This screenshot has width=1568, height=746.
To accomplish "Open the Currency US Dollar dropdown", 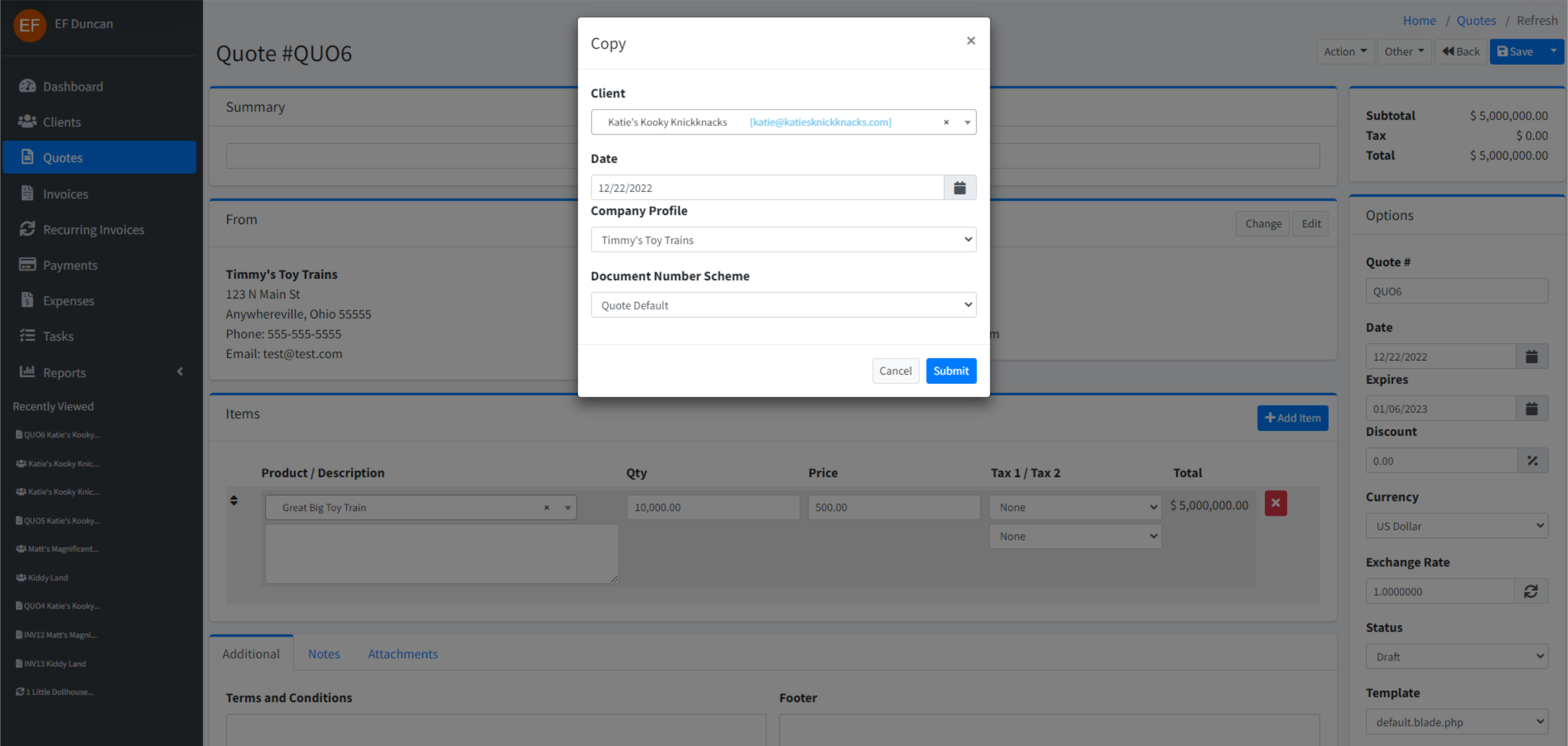I will click(x=1456, y=526).
